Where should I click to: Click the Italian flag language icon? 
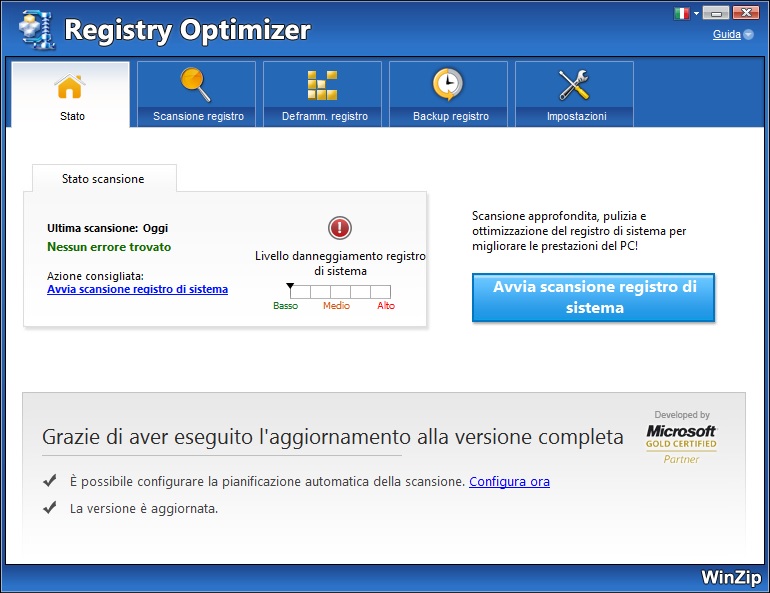(x=682, y=13)
